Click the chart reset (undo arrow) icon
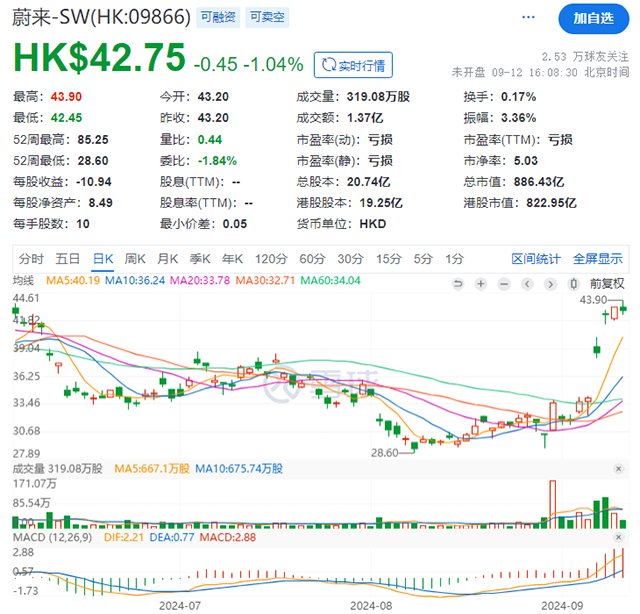 [458, 284]
